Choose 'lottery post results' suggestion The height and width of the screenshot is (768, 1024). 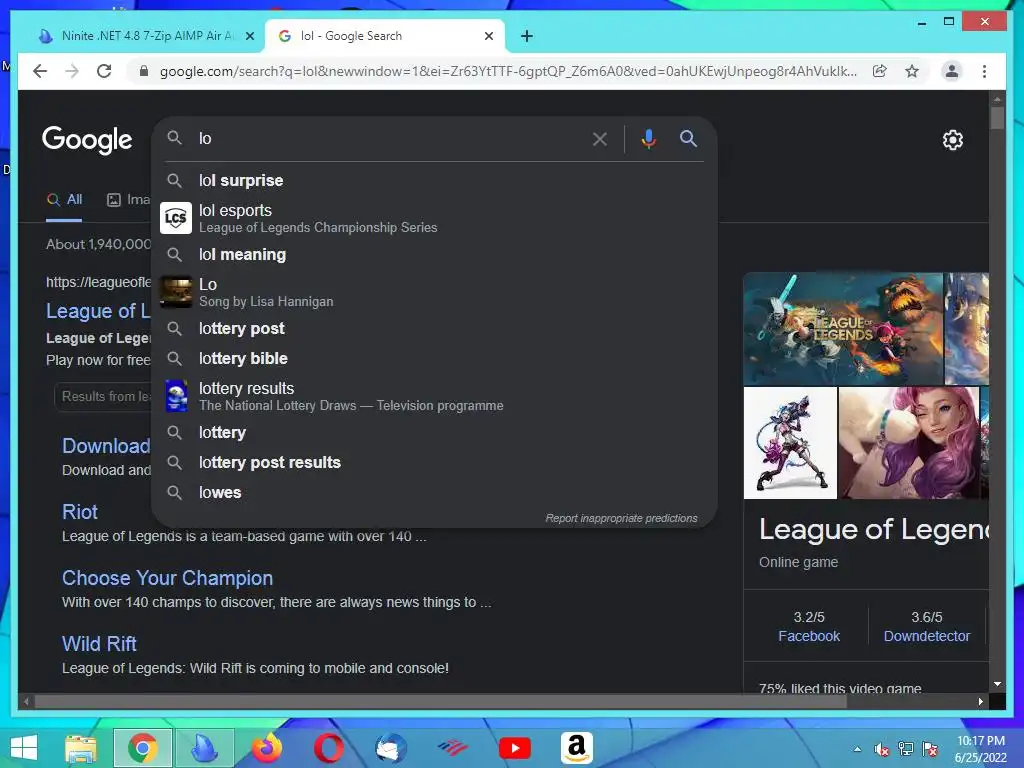point(434,462)
